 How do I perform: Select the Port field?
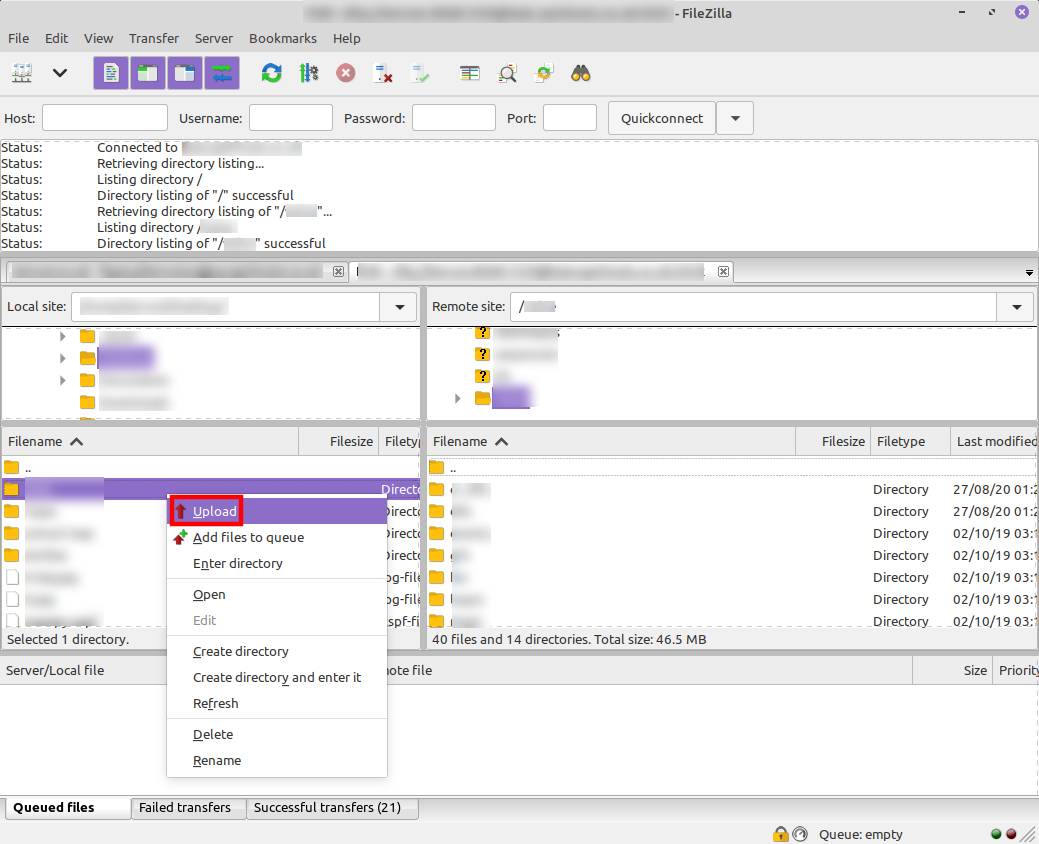point(570,118)
